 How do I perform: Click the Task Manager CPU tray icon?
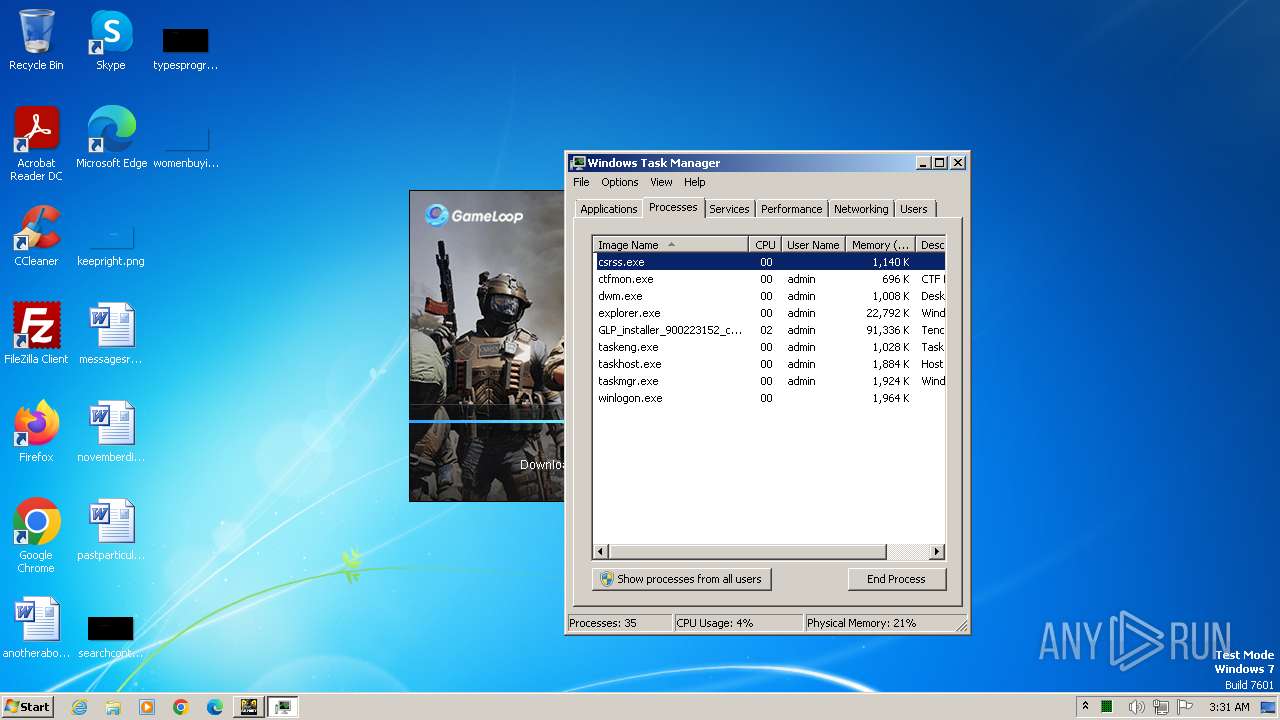click(1107, 707)
